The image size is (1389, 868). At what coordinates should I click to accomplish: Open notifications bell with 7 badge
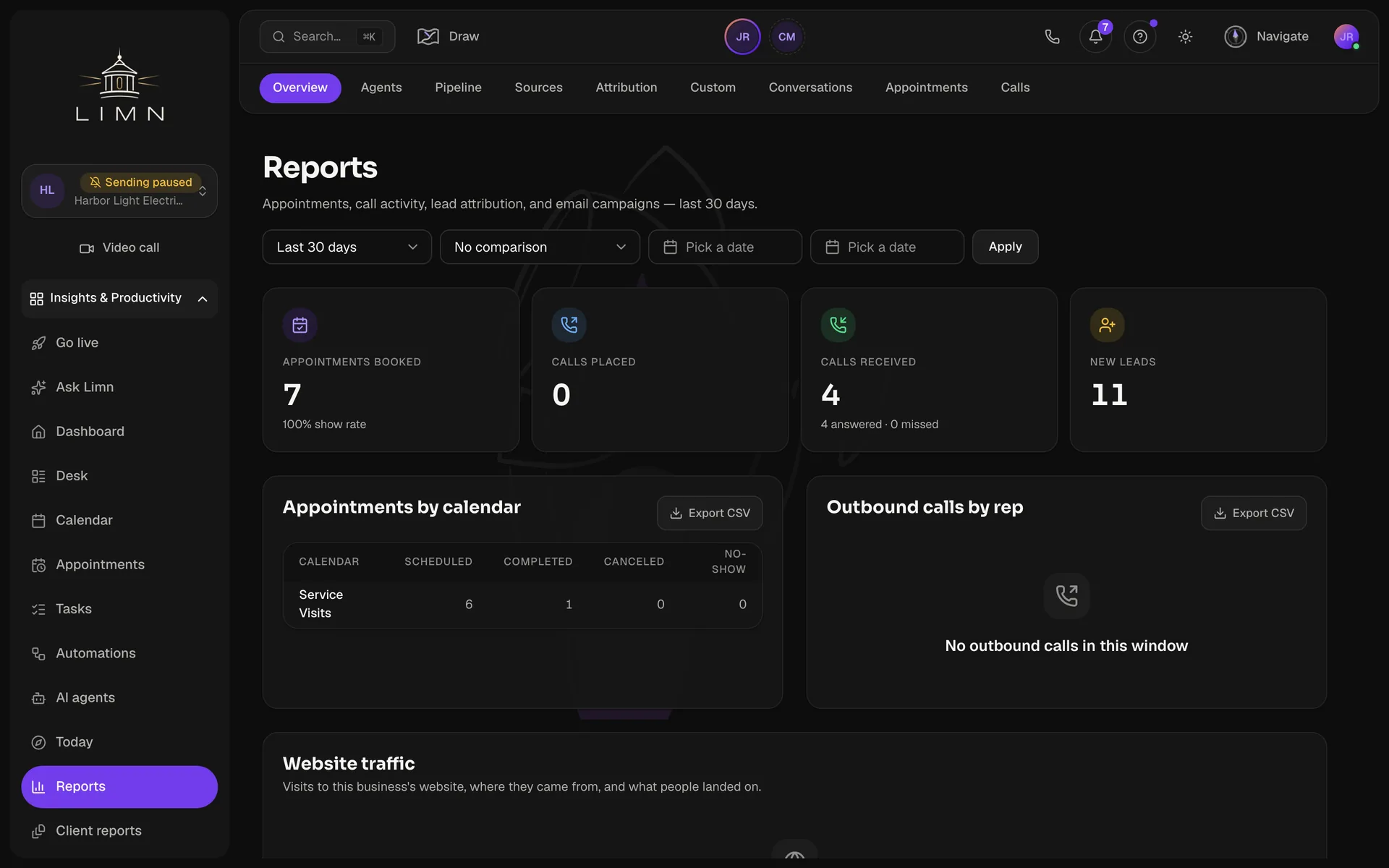point(1095,37)
